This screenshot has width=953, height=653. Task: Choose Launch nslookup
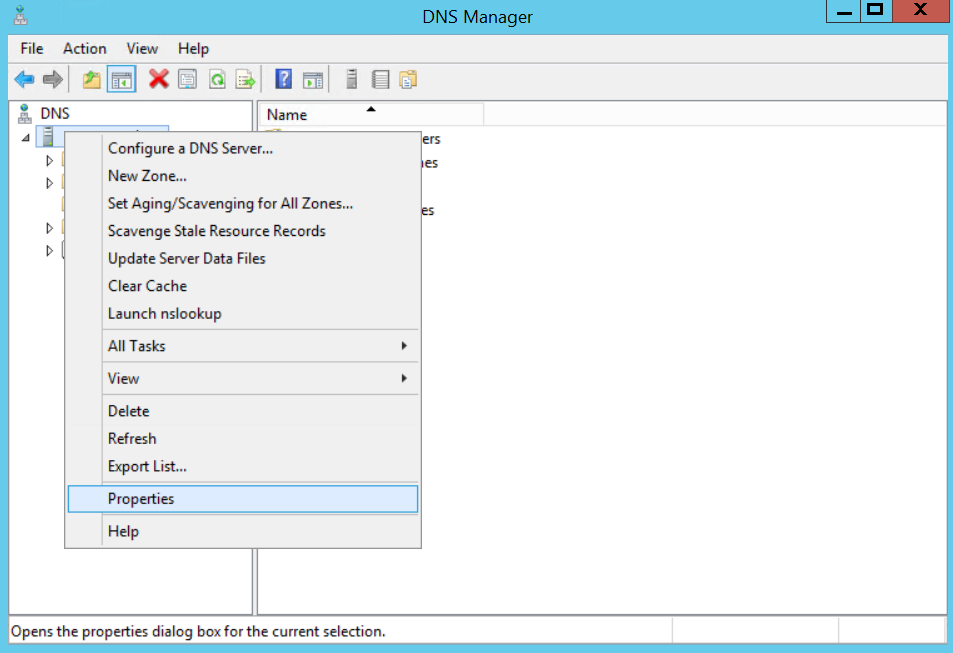point(243,314)
